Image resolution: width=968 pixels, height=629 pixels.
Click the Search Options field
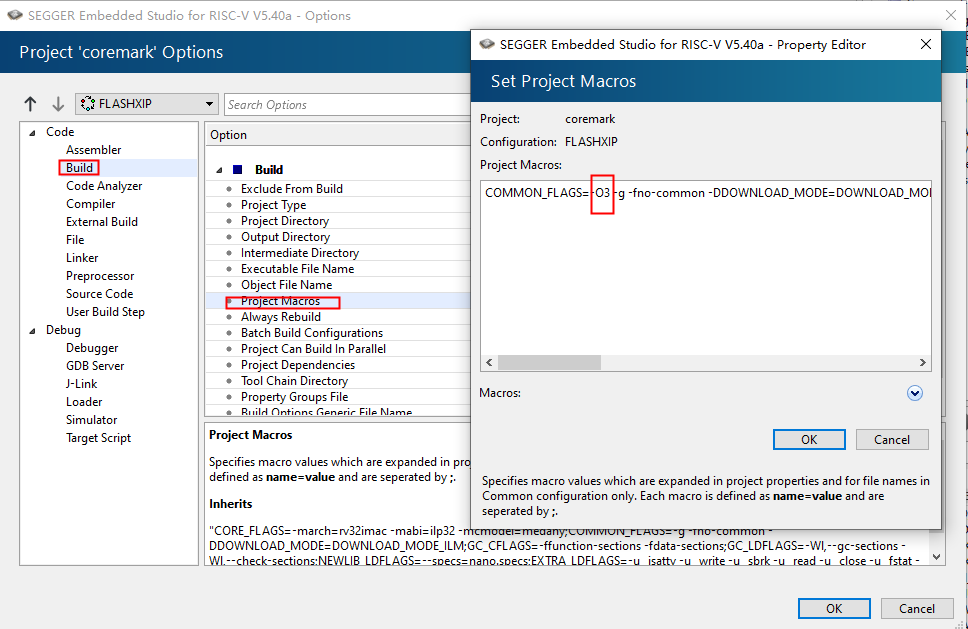coord(348,104)
